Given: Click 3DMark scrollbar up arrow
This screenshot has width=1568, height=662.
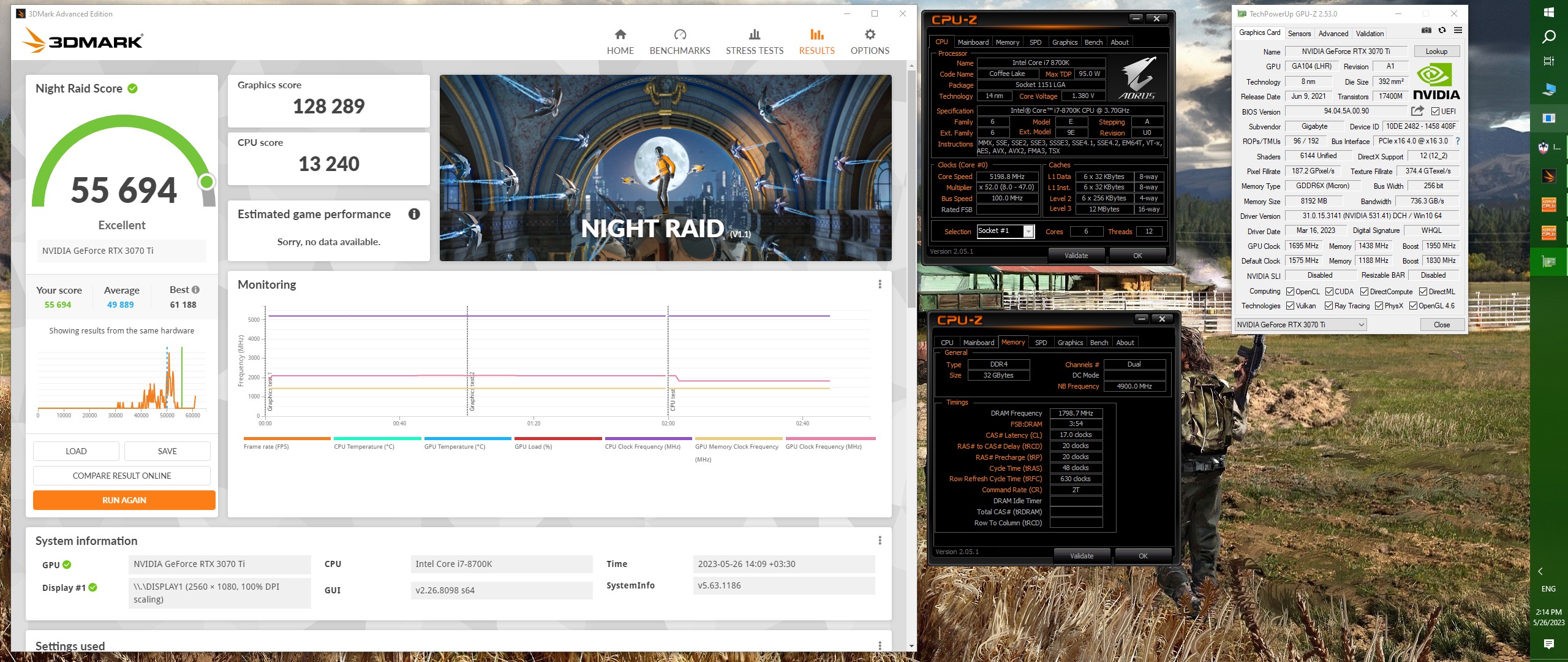Looking at the screenshot, I should [911, 66].
